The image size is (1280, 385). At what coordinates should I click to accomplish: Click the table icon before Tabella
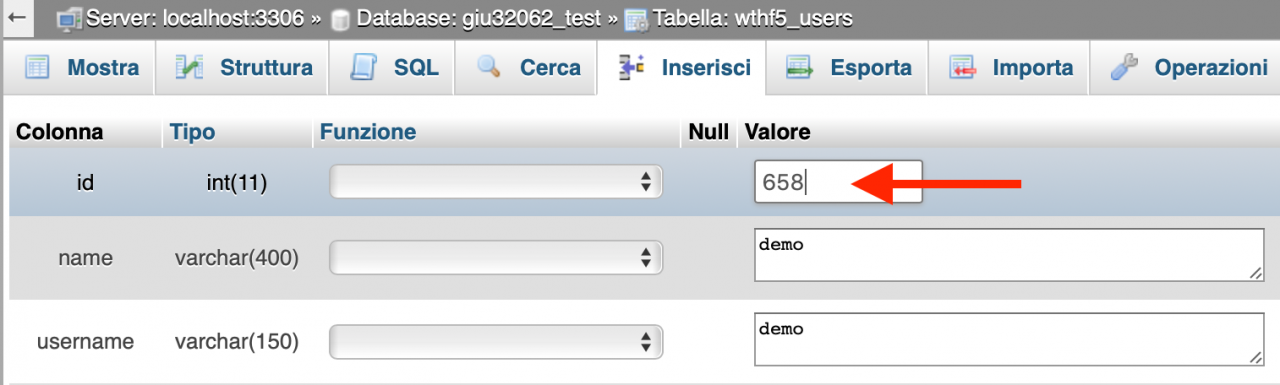(636, 18)
